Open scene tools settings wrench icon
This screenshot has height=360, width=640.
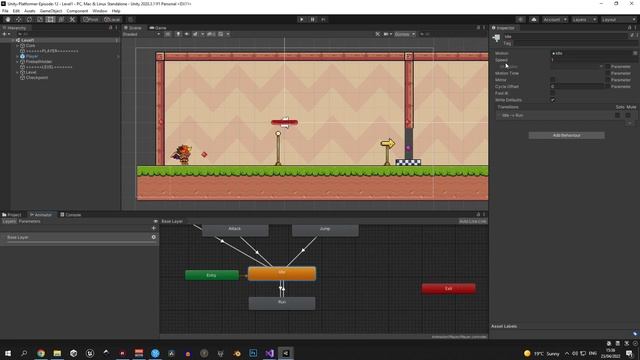click(x=378, y=34)
